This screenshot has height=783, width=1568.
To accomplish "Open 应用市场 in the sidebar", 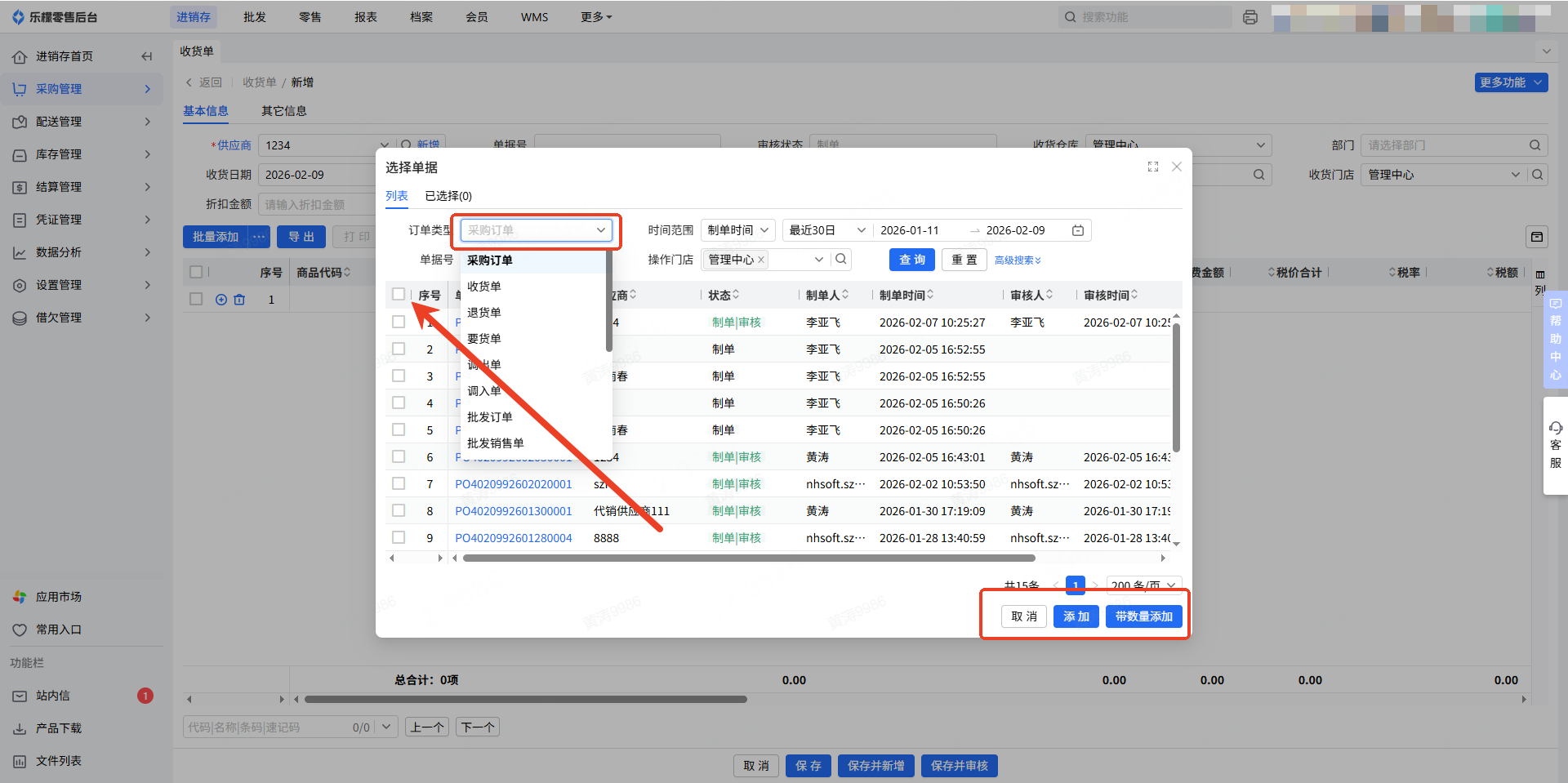I will pos(59,597).
